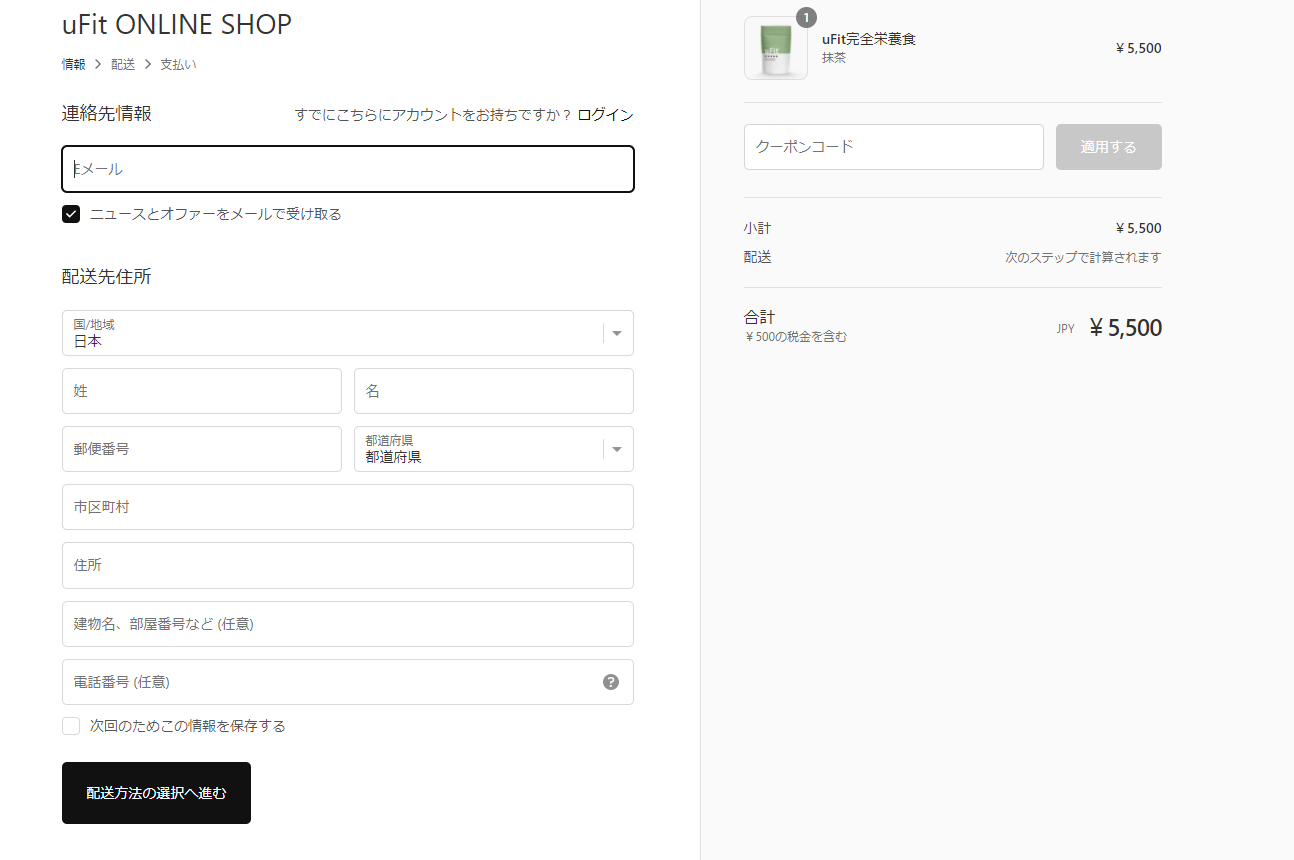Screen dimensions: 1294x860
Task: Click the ログイン link
Action: [606, 115]
